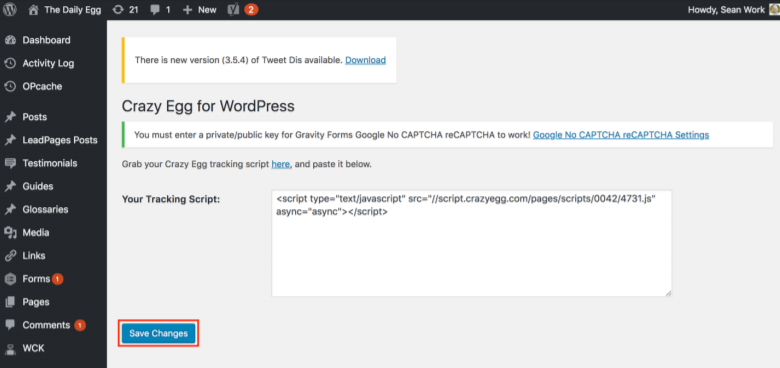This screenshot has width=780, height=368.
Task: Click the home icon beside The Daily Egg
Action: click(x=33, y=9)
